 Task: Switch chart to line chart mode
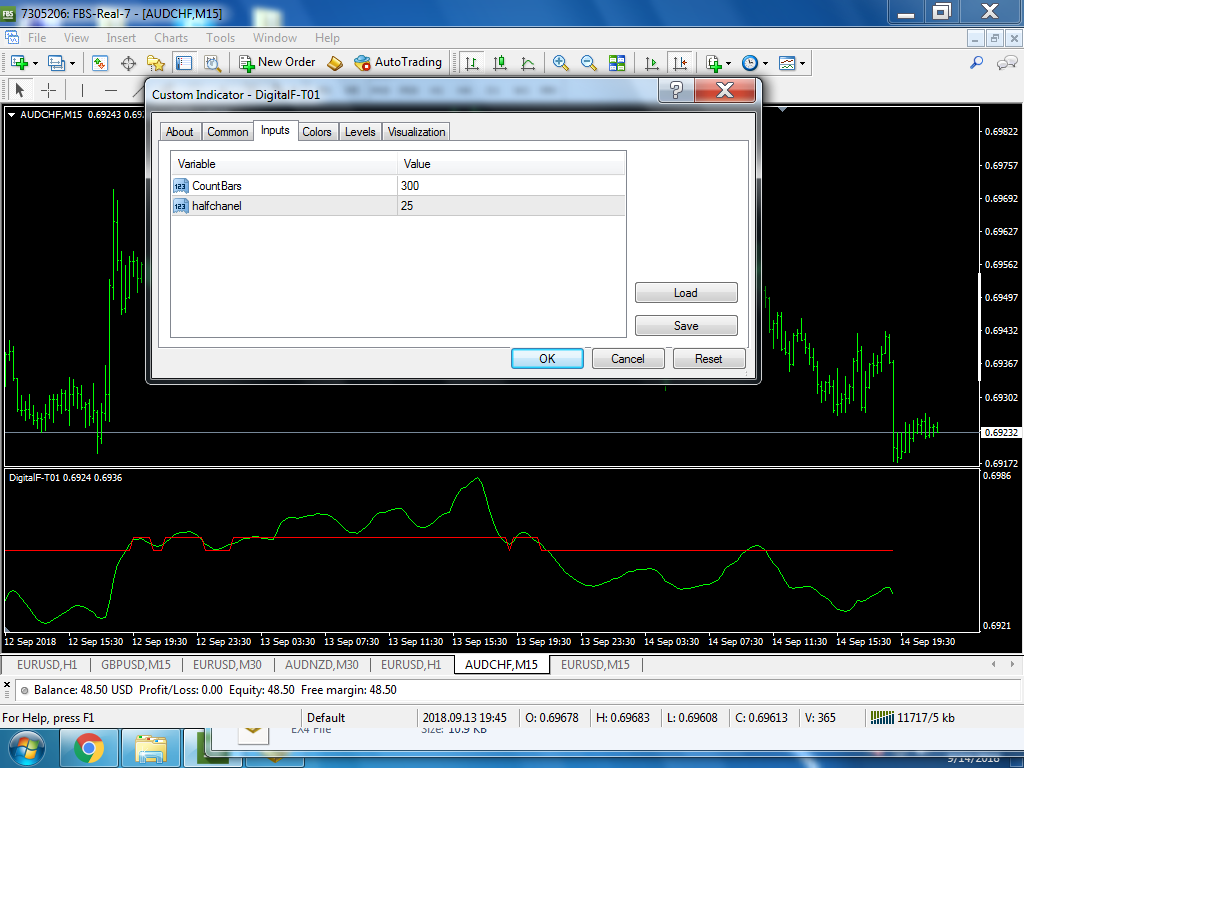coord(528,62)
